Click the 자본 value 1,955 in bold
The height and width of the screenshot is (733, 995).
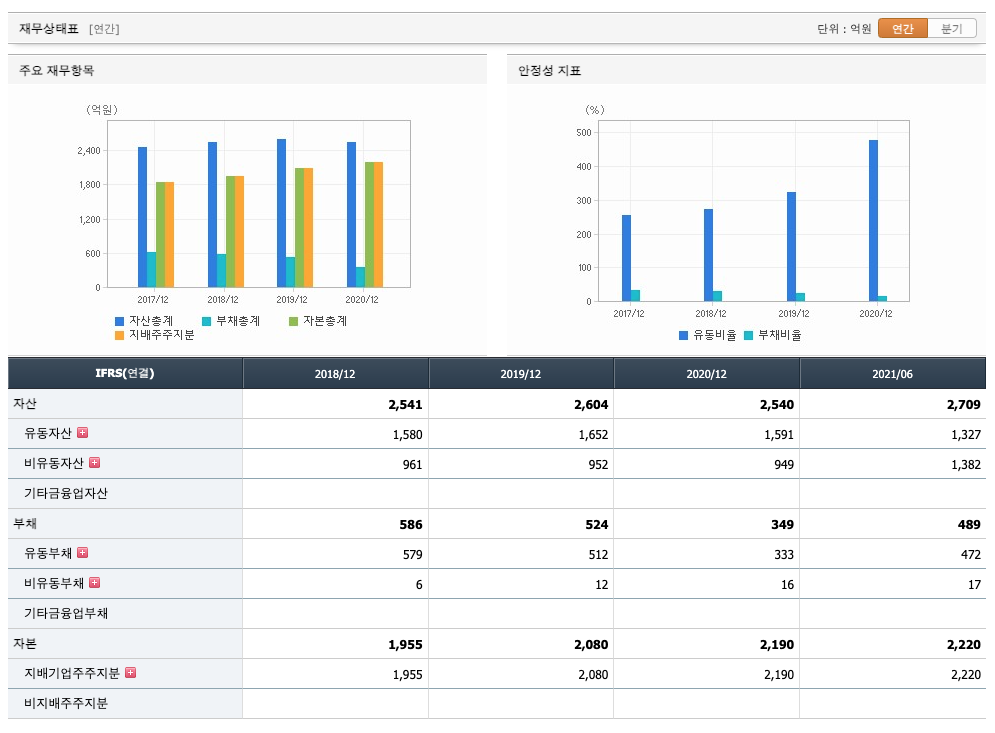(405, 644)
